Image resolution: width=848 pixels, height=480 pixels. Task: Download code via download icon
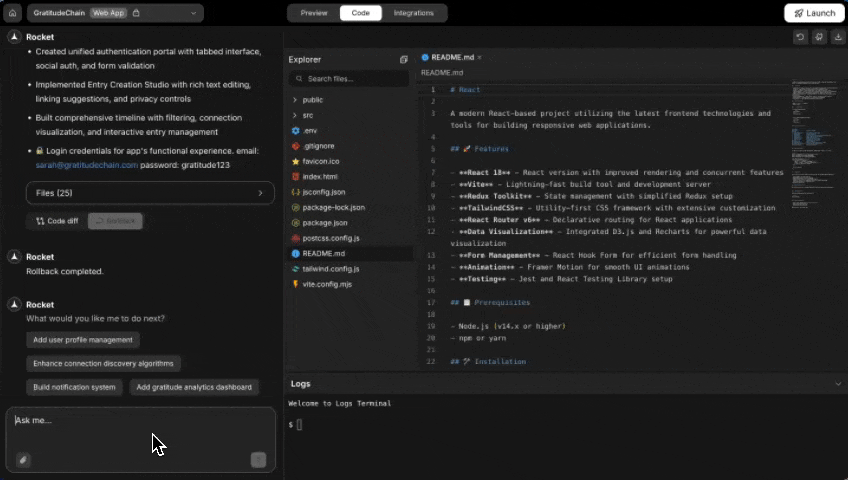[838, 37]
